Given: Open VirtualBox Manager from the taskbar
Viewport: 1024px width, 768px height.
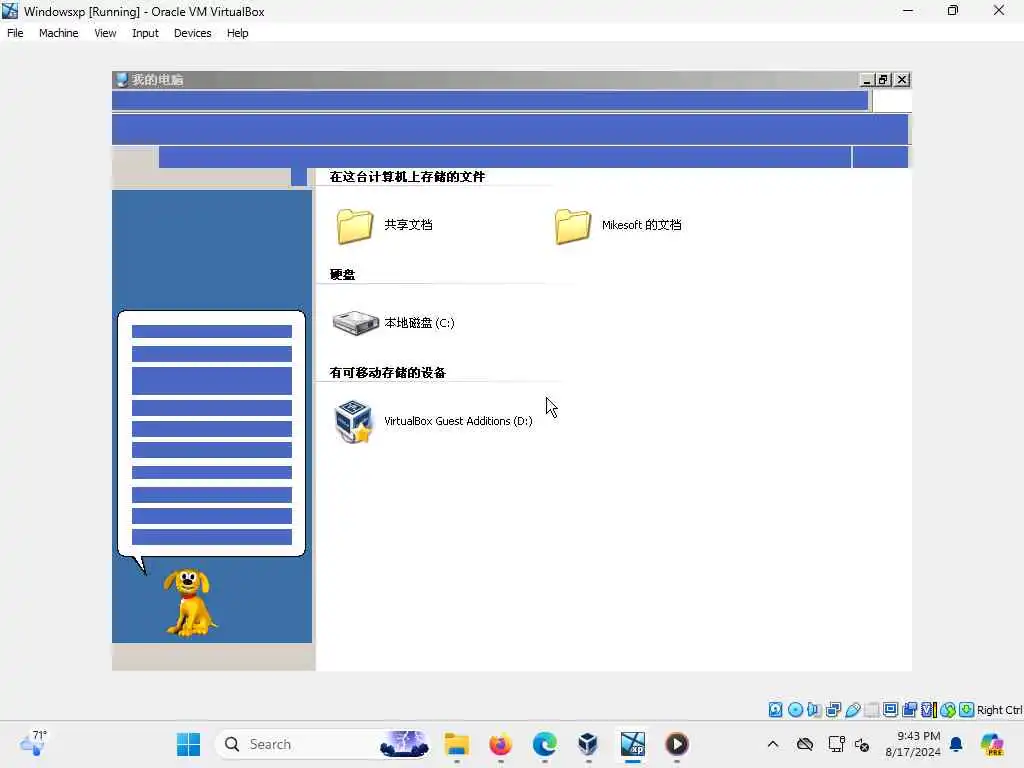Looking at the screenshot, I should coord(588,744).
